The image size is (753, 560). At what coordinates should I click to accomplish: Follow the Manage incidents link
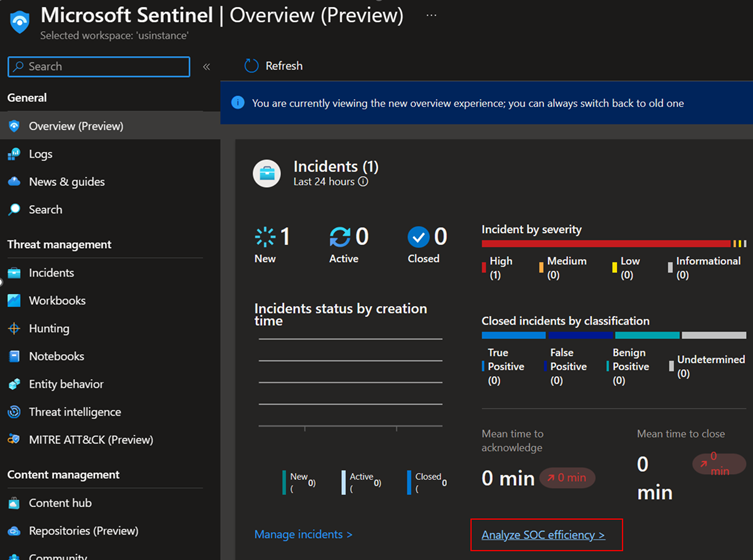[303, 535]
